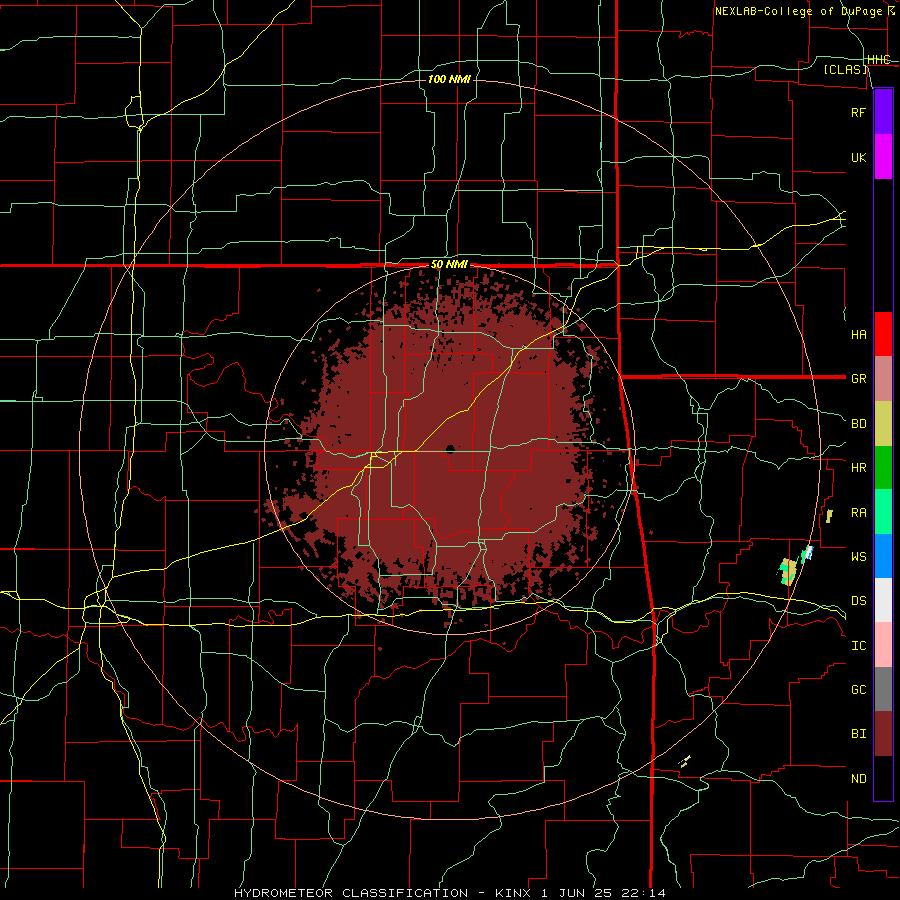The height and width of the screenshot is (900, 900).
Task: Click the [CLAS] units label
Action: (845, 69)
